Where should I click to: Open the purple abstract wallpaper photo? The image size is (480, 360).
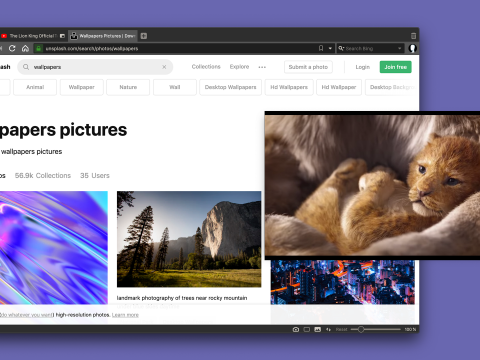tap(54, 248)
